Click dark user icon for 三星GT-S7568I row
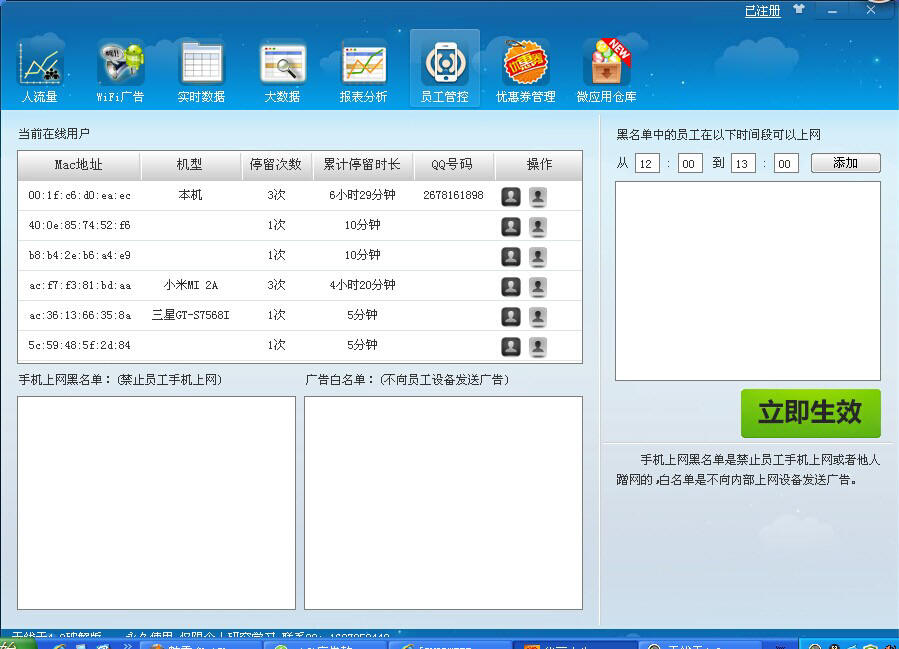The width and height of the screenshot is (899, 649). click(x=511, y=316)
